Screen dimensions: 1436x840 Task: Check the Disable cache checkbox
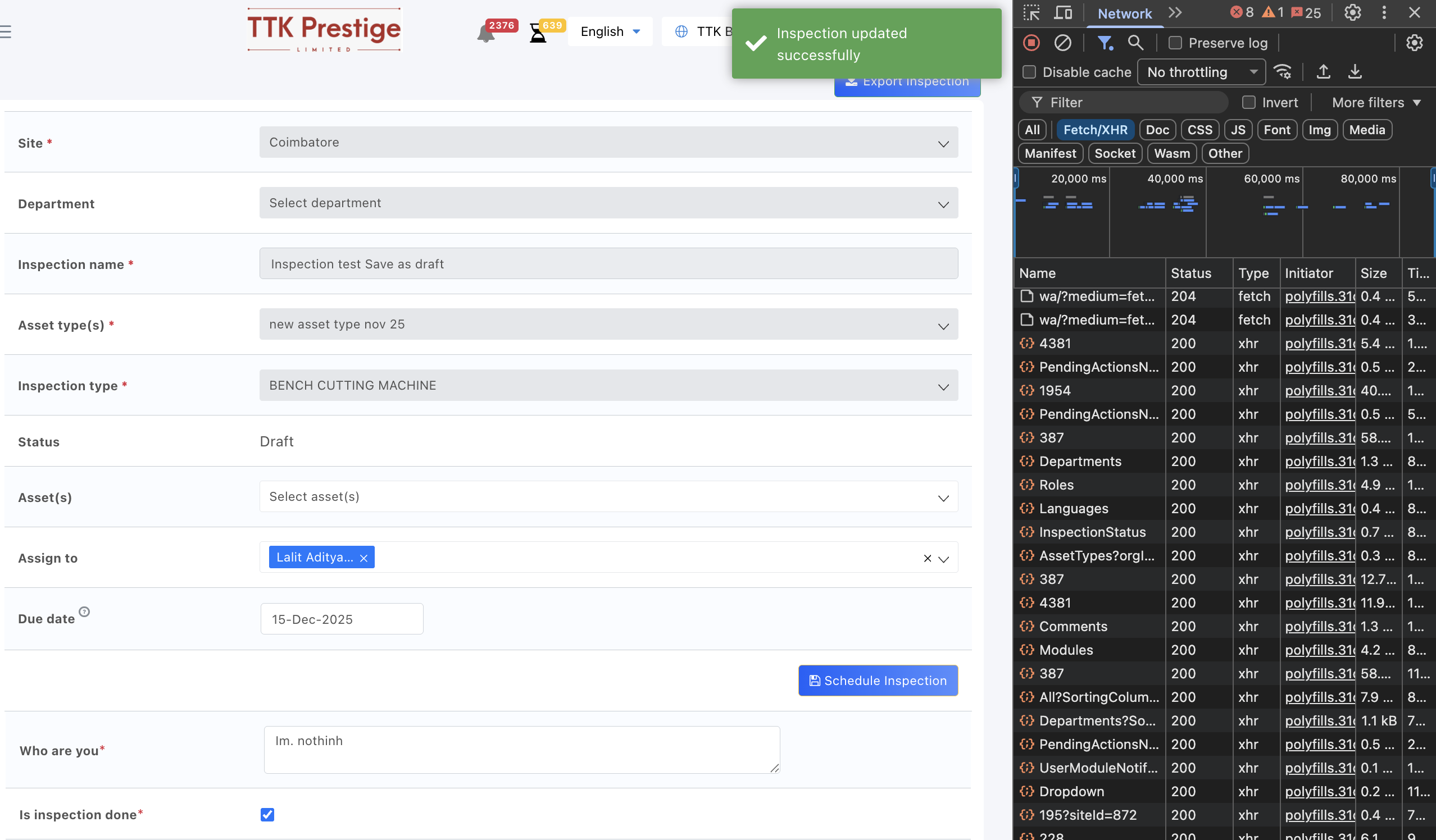[x=1029, y=72]
